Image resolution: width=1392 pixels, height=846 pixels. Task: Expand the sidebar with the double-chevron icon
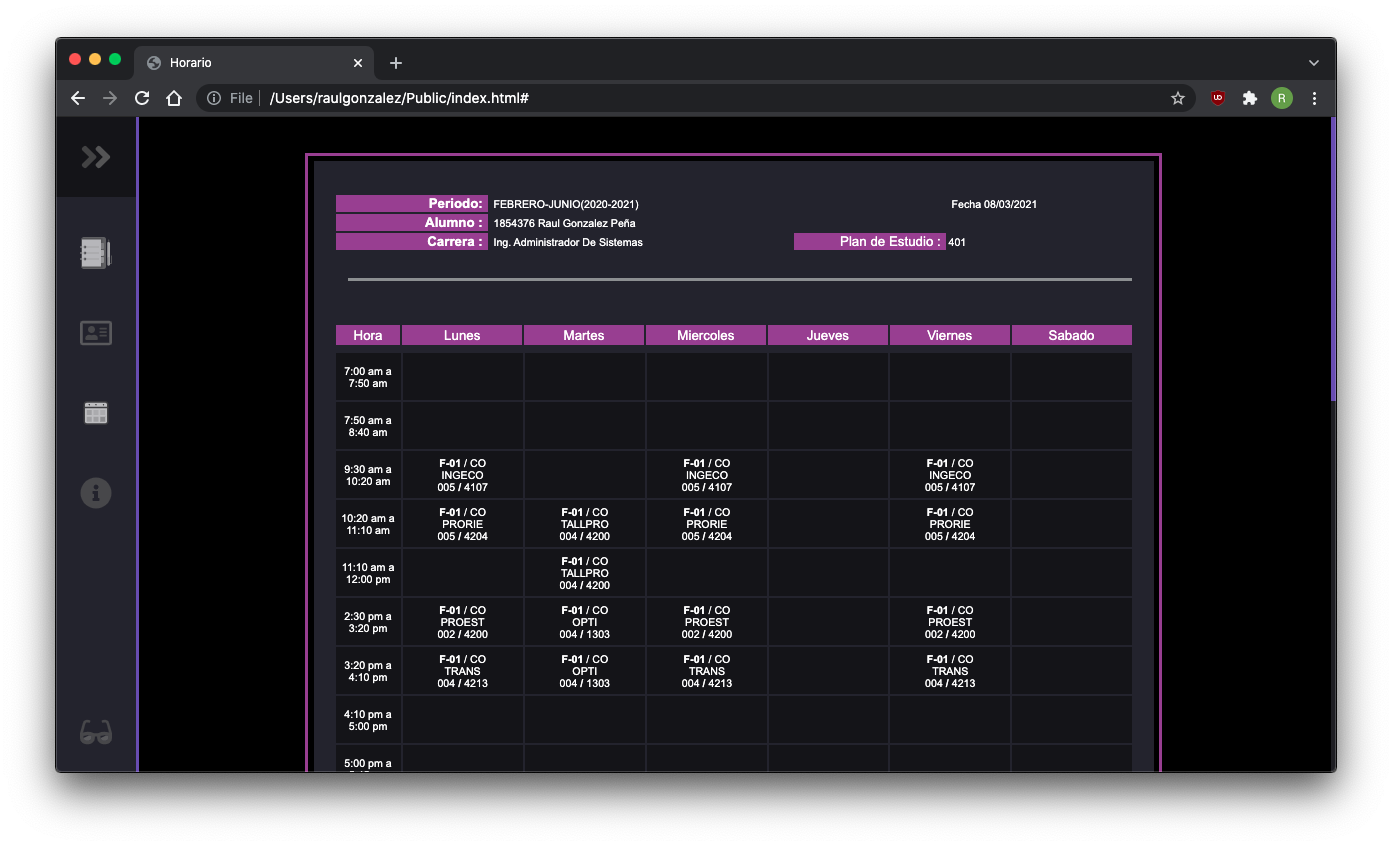point(96,157)
